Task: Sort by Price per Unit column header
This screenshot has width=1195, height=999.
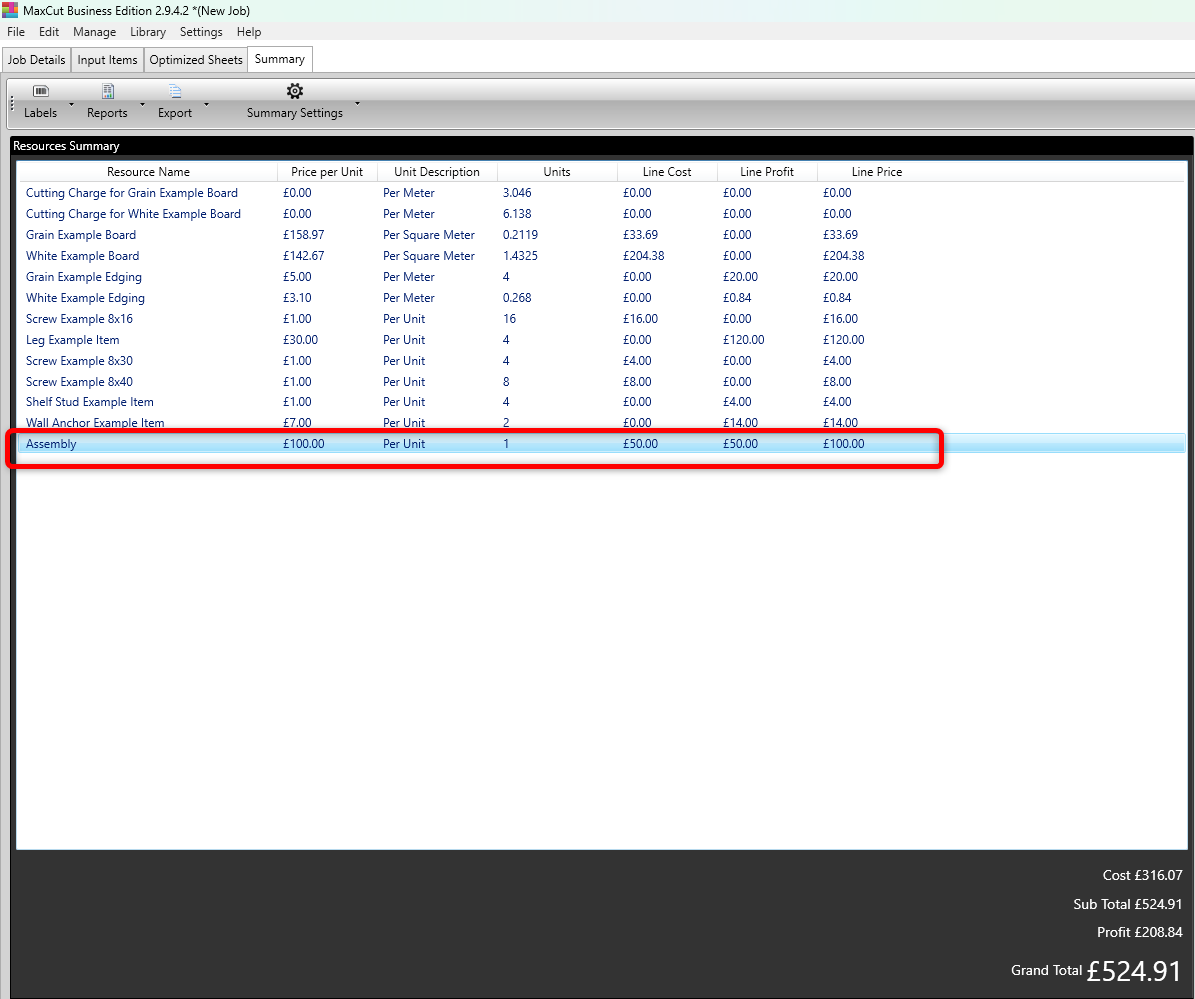Action: pyautogui.click(x=327, y=171)
